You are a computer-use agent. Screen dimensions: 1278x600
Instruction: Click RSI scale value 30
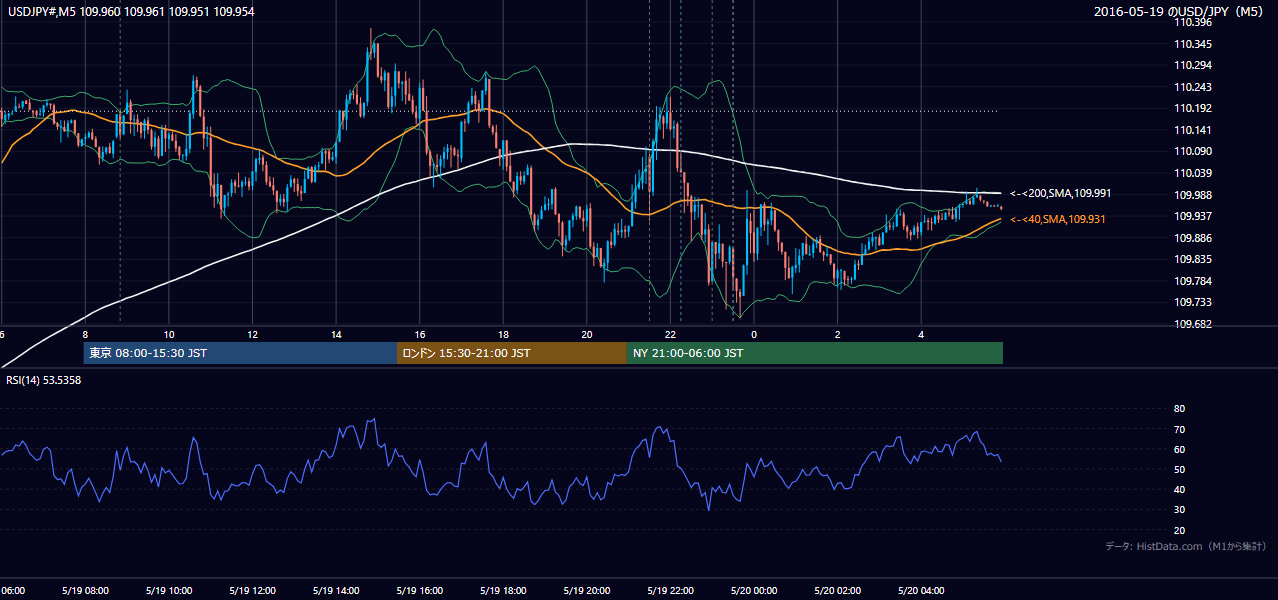coord(1179,509)
